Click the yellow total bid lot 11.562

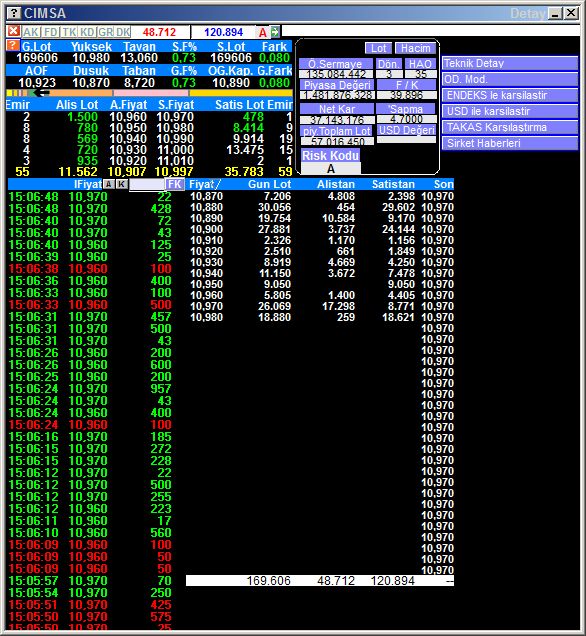coord(77,172)
